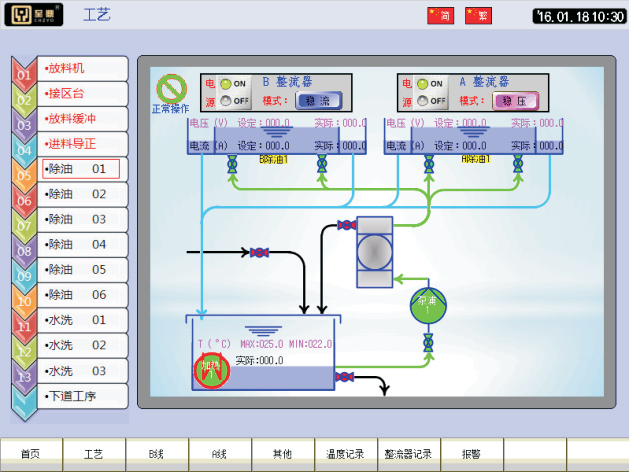Image resolution: width=629 pixels, height=472 pixels.
Task: Click the valve below the green pump
Action: pyautogui.click(x=428, y=343)
